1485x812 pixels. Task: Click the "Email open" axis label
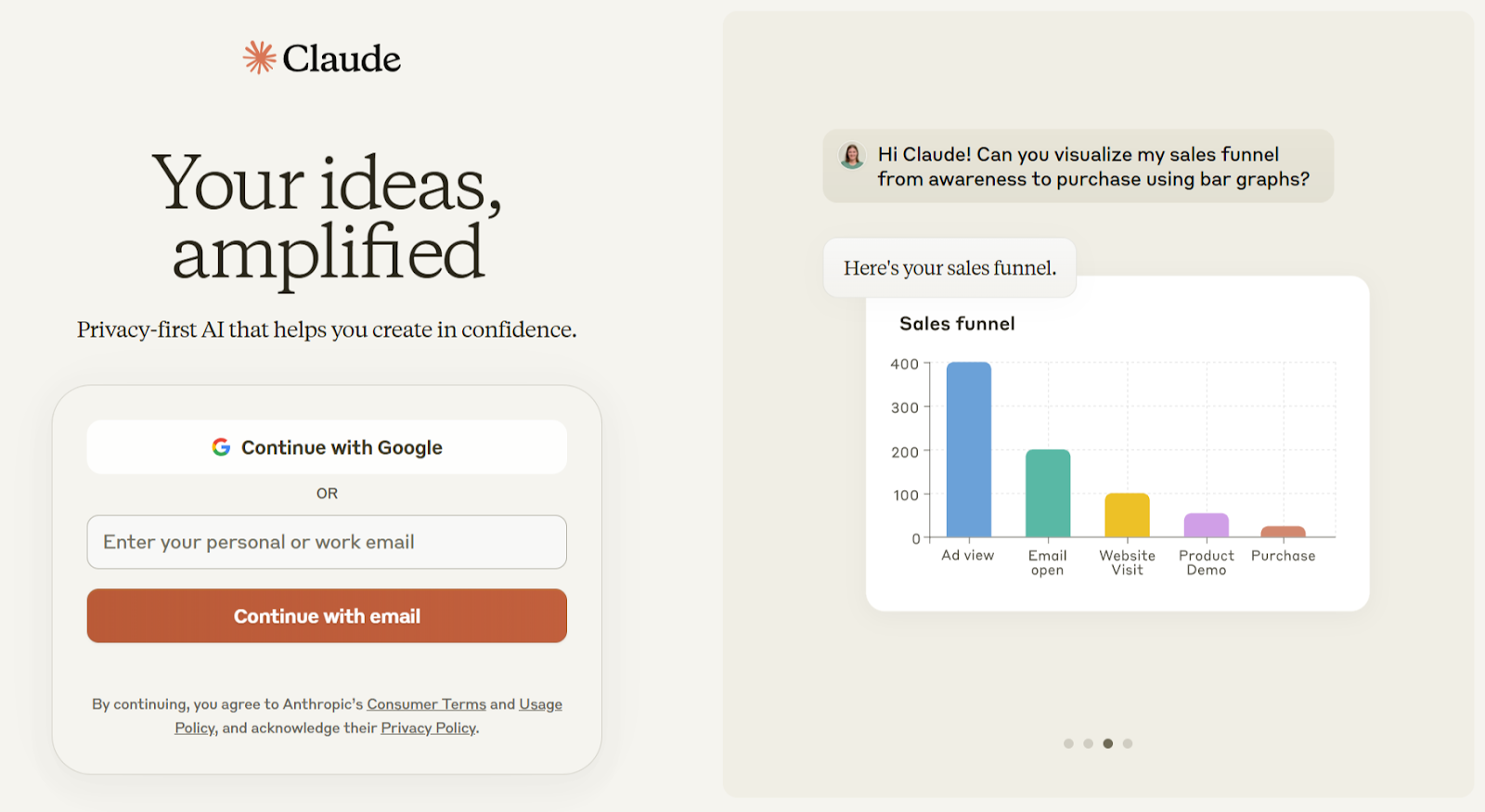point(1048,562)
